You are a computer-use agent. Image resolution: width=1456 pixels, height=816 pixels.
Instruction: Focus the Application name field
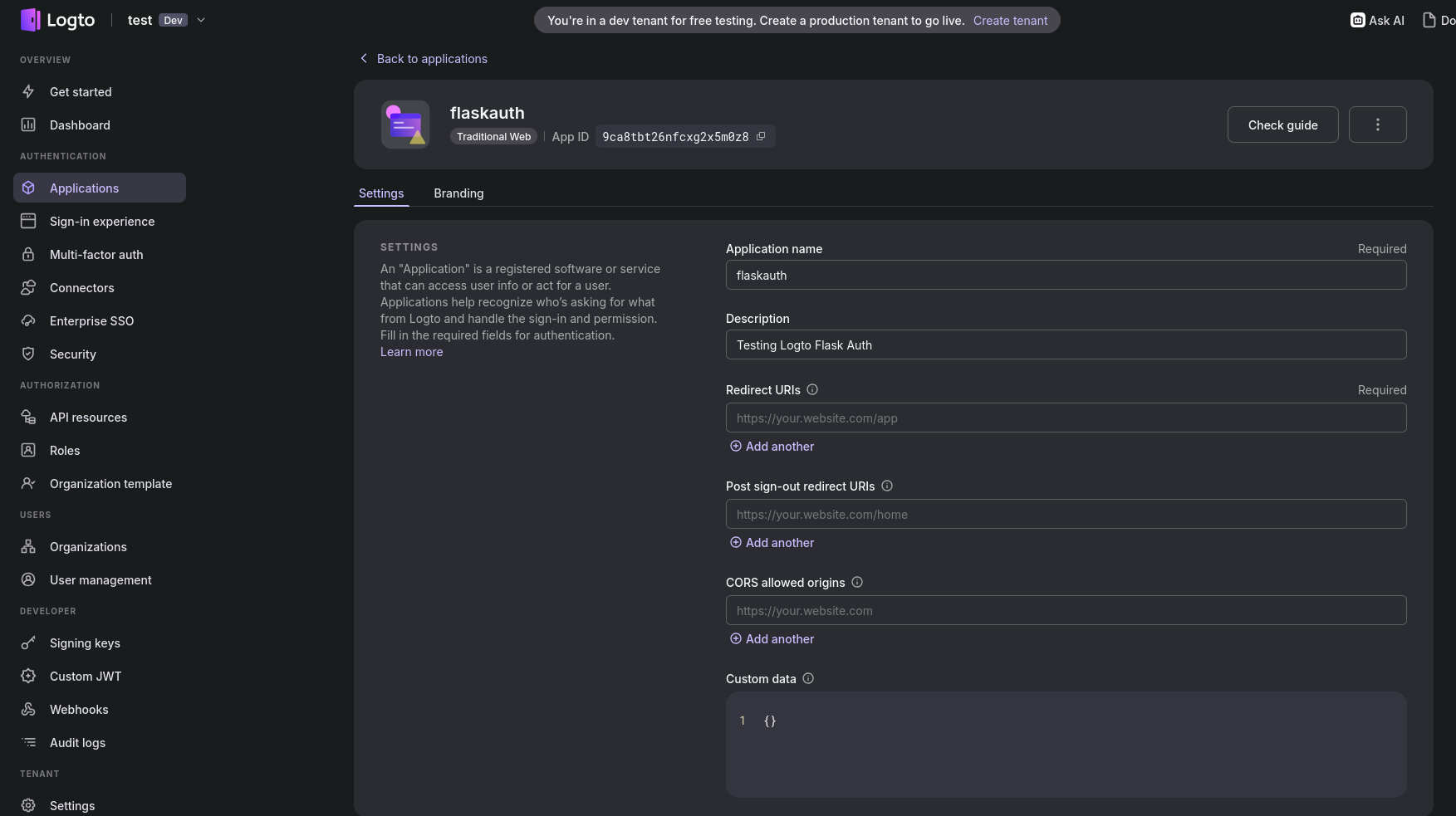click(1066, 276)
